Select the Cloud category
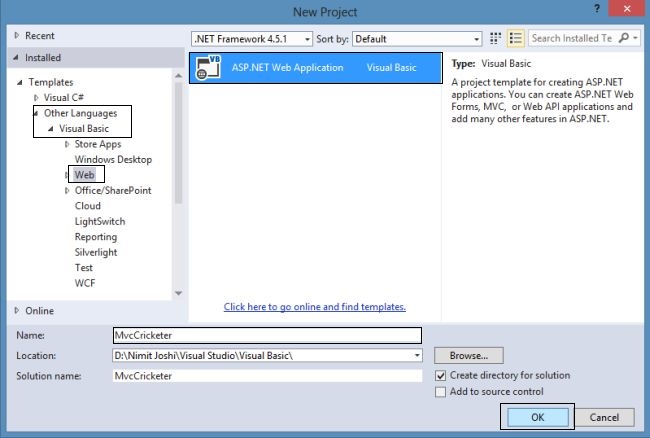The width and height of the screenshot is (650, 438). point(87,206)
